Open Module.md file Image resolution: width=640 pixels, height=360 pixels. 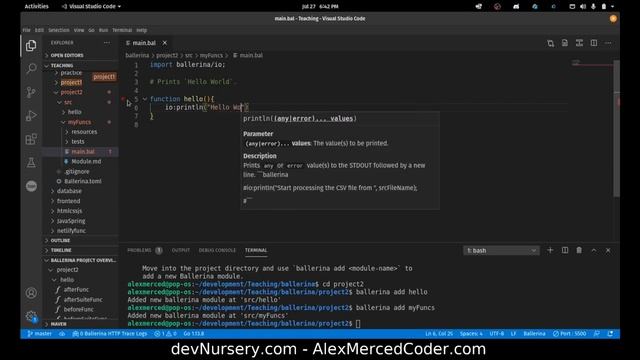pyautogui.click(x=86, y=162)
